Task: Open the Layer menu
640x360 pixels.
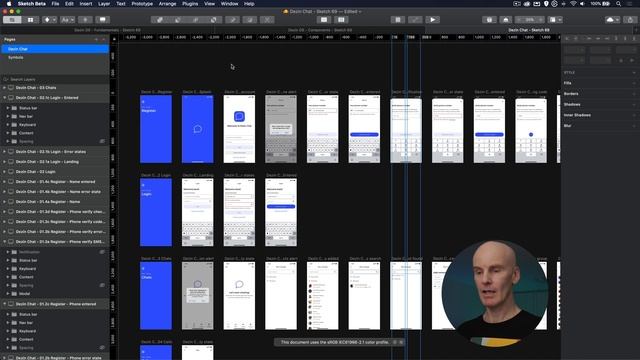Action: point(104,4)
